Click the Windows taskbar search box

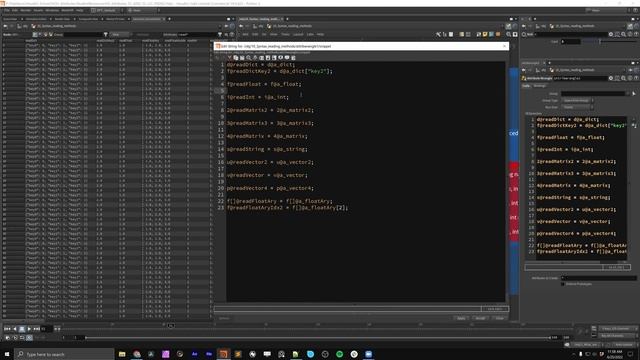pyautogui.click(x=64, y=354)
